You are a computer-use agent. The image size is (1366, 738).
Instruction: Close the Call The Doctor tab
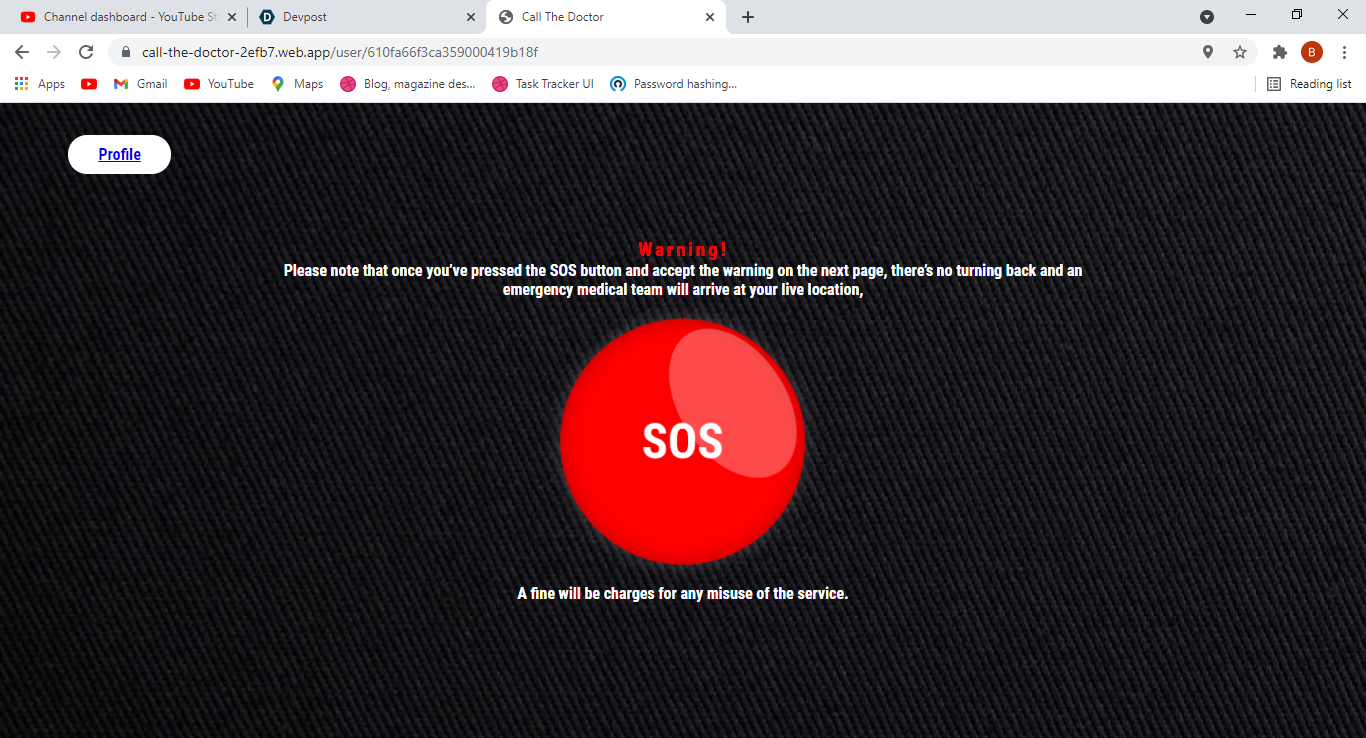tap(710, 17)
